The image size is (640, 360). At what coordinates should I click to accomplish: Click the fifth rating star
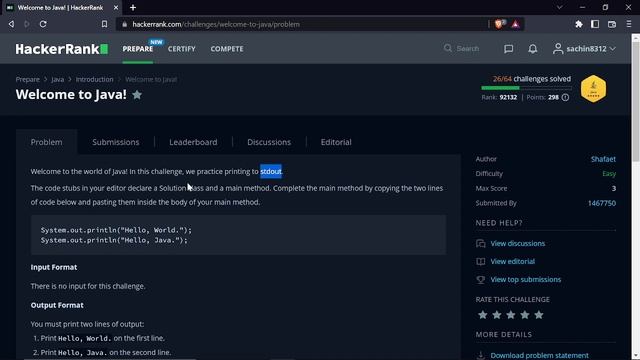pos(539,315)
